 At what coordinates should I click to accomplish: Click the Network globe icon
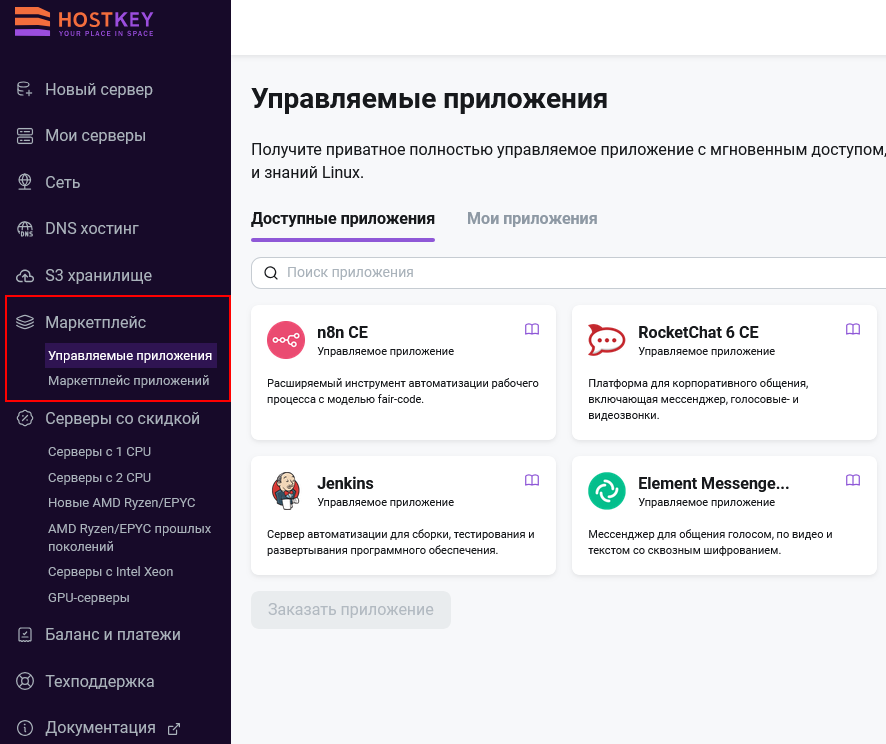click(24, 182)
